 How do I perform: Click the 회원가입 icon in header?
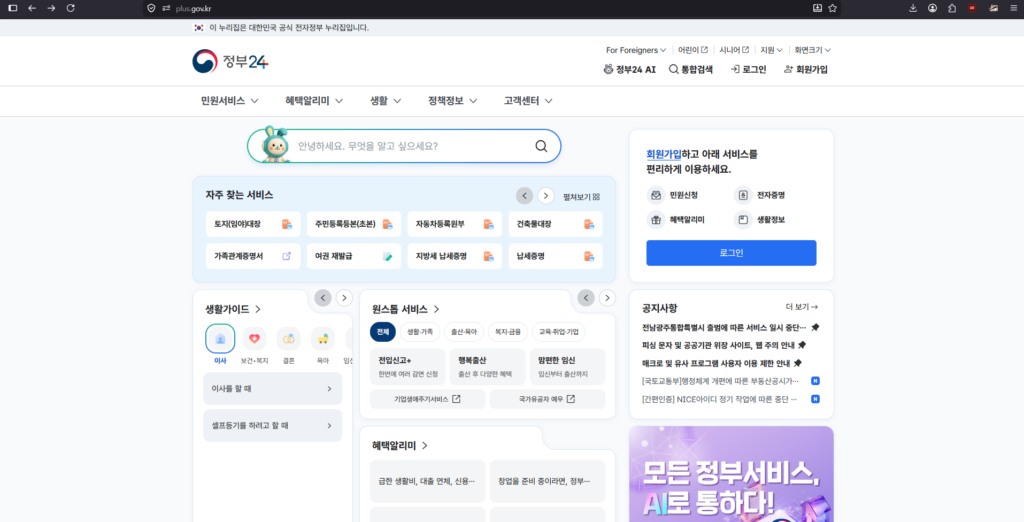point(788,69)
